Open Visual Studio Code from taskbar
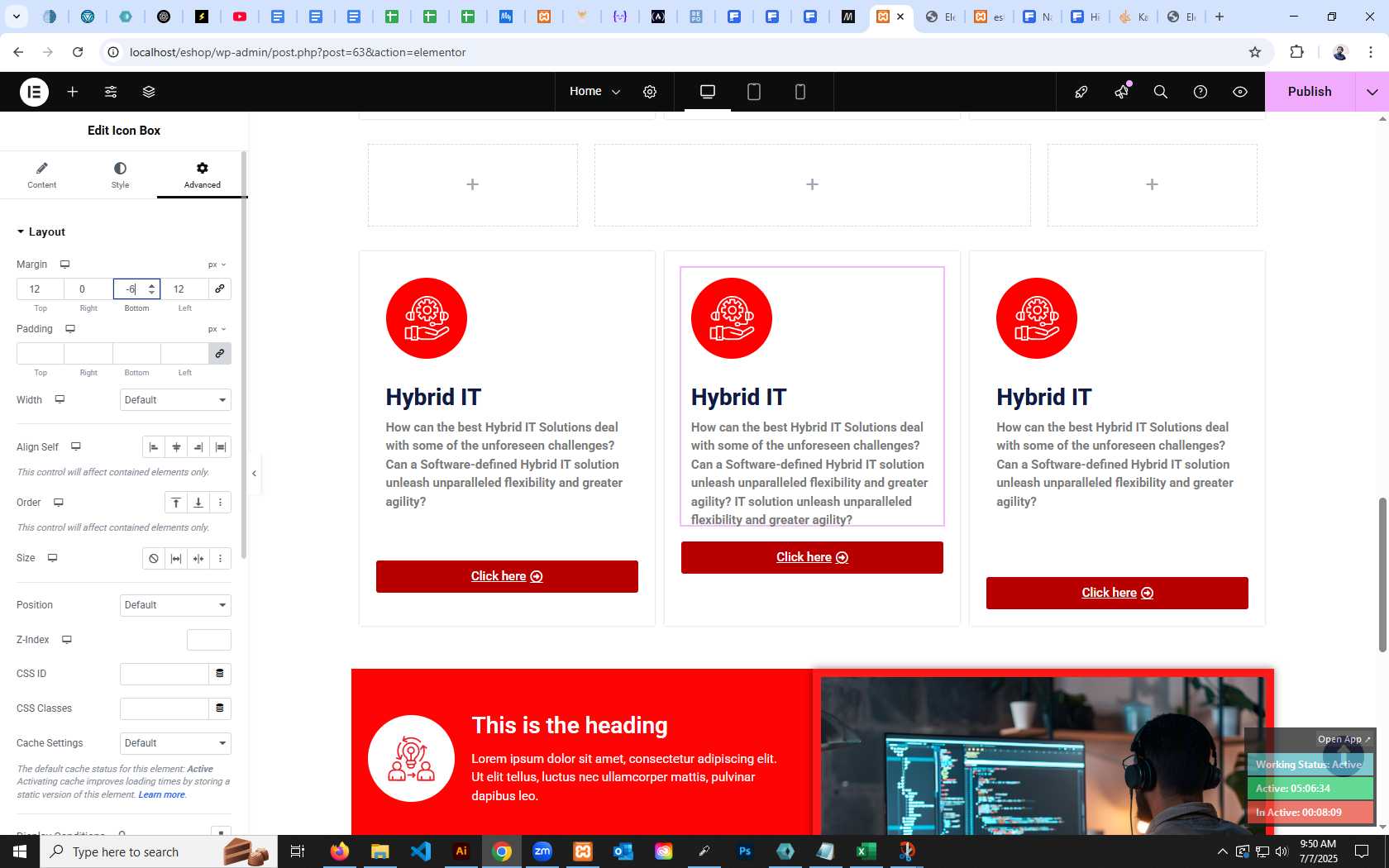This screenshot has width=1389, height=868. (x=421, y=851)
